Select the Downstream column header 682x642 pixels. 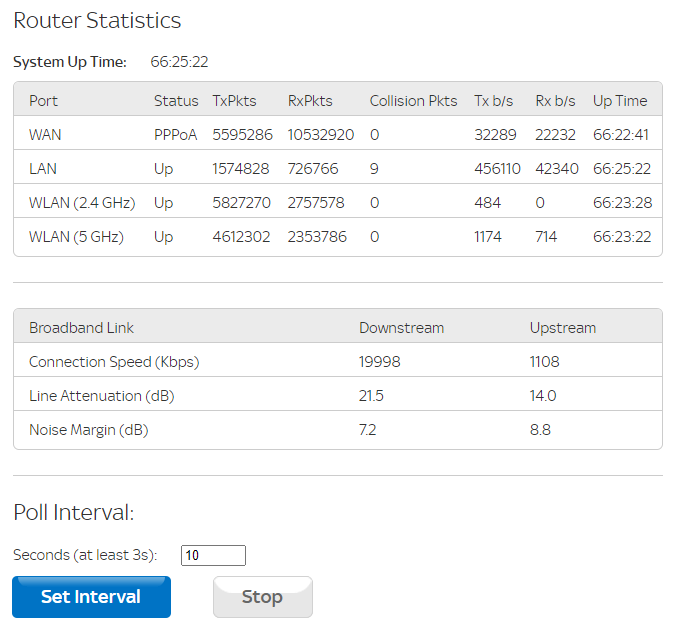coord(401,328)
